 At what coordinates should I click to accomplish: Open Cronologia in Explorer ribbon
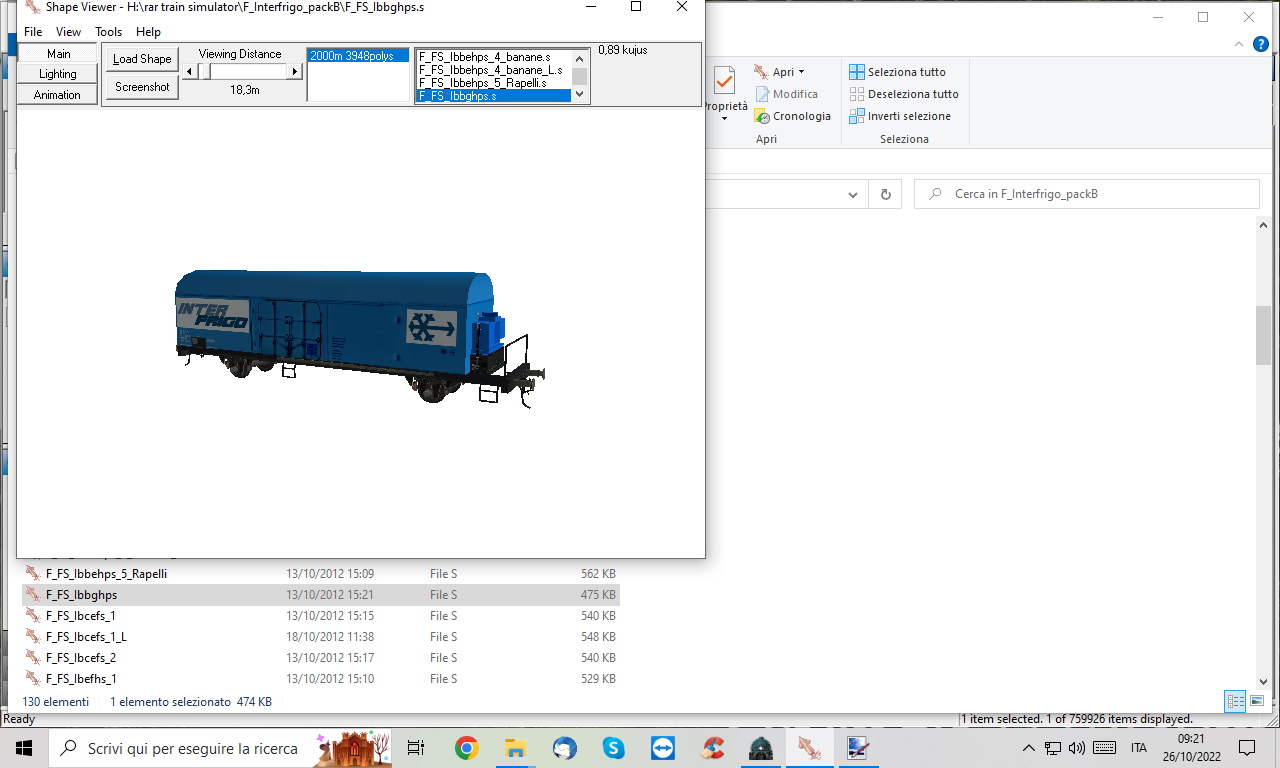pos(792,116)
